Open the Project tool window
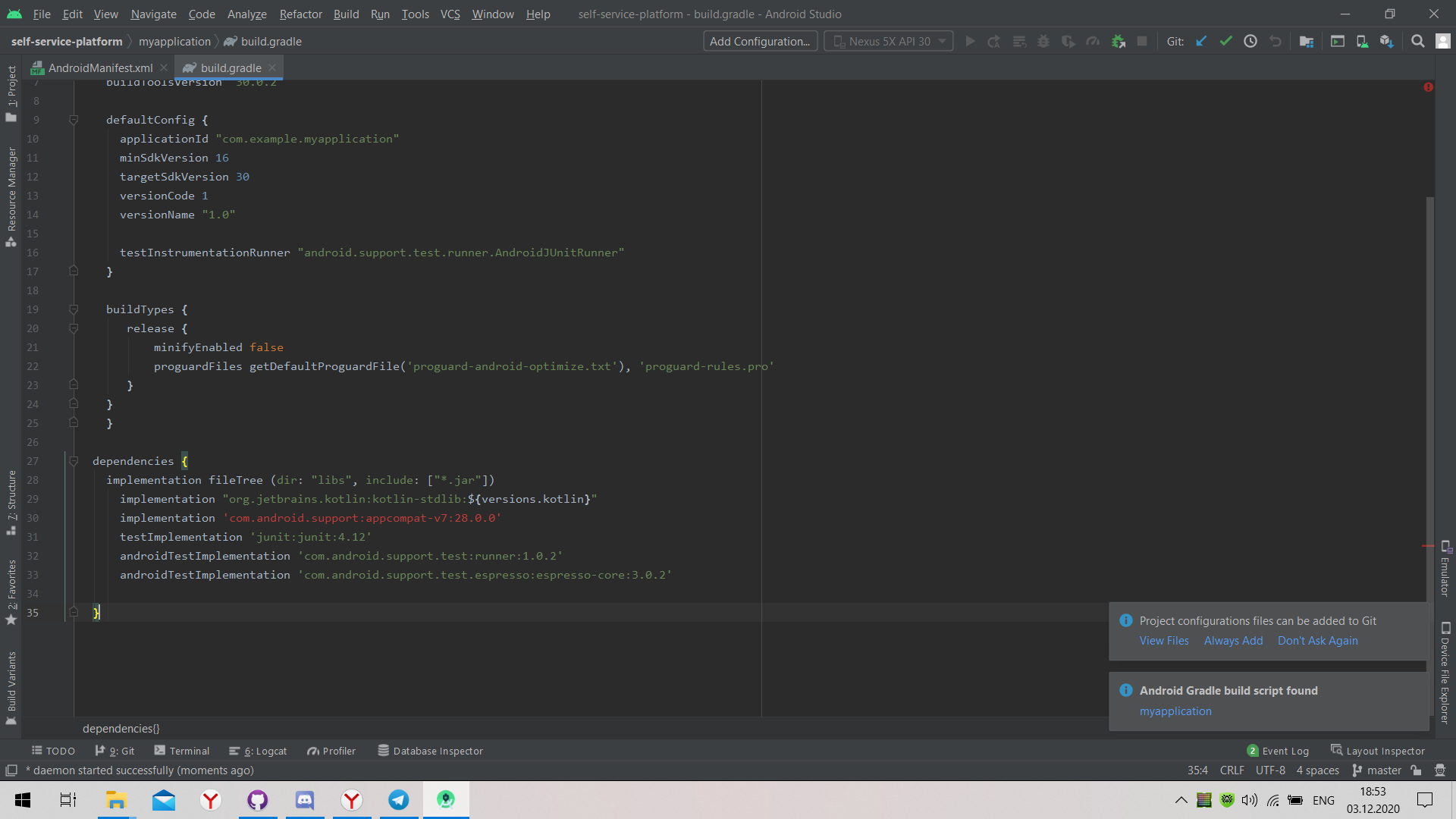This screenshot has height=819, width=1456. click(x=11, y=93)
